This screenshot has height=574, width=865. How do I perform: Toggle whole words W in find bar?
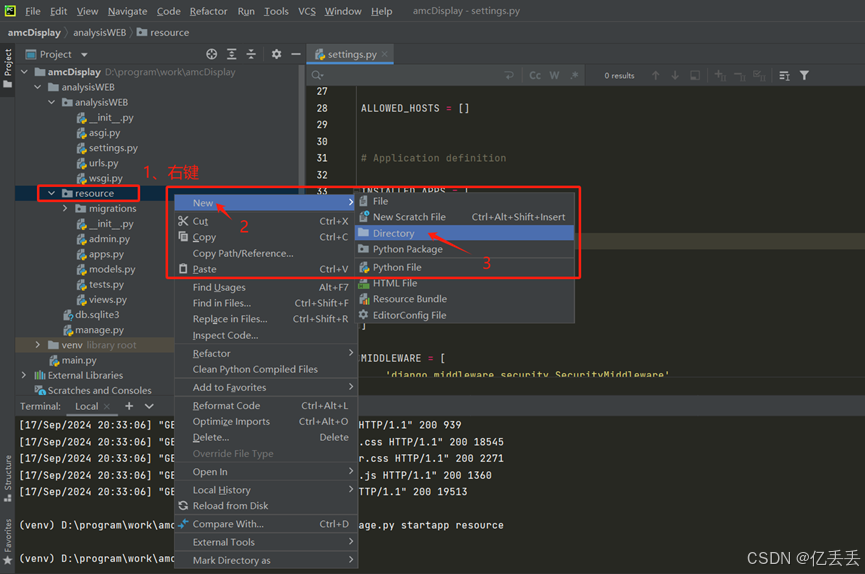pyautogui.click(x=554, y=76)
